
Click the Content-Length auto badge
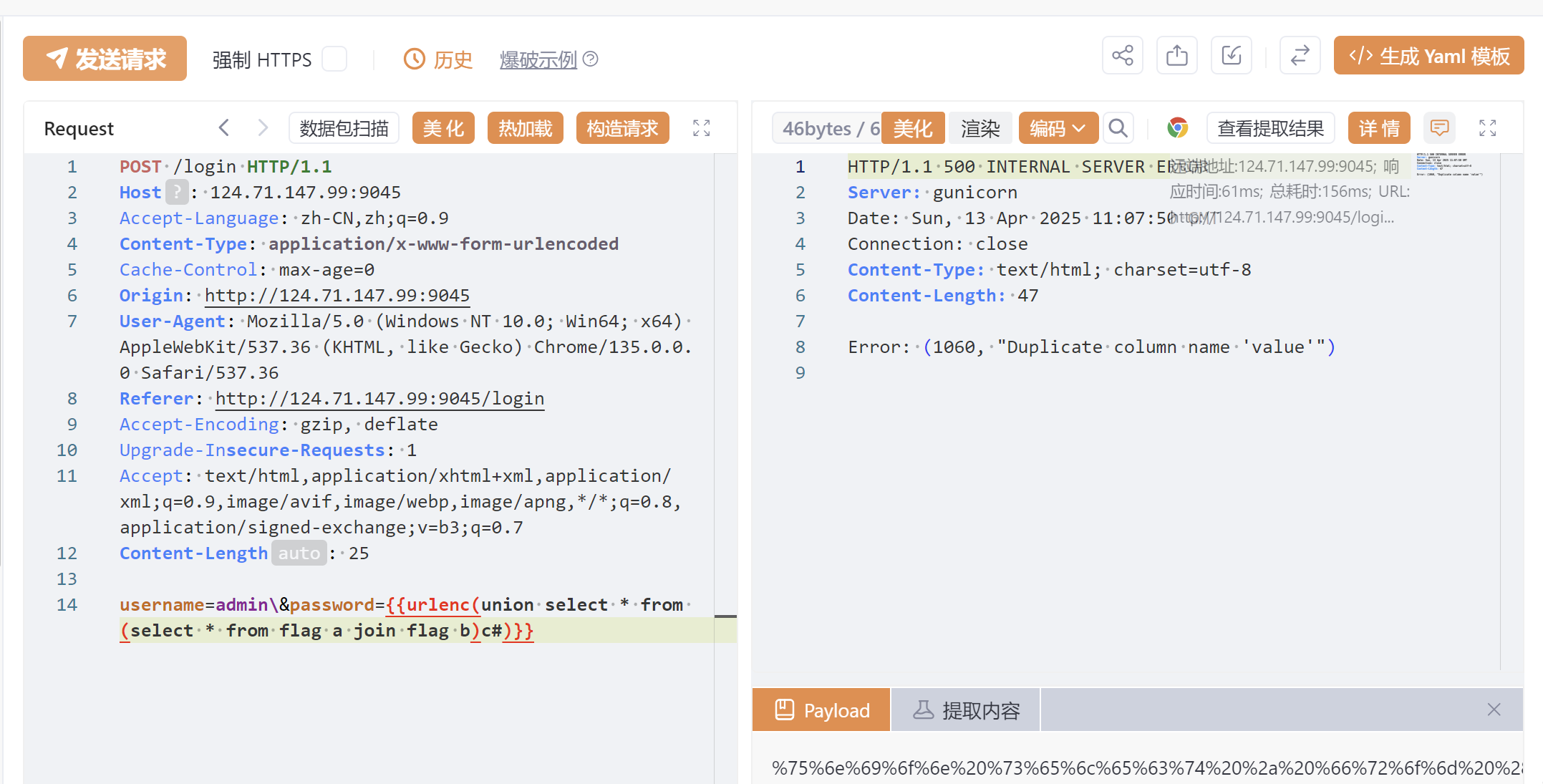click(x=299, y=553)
